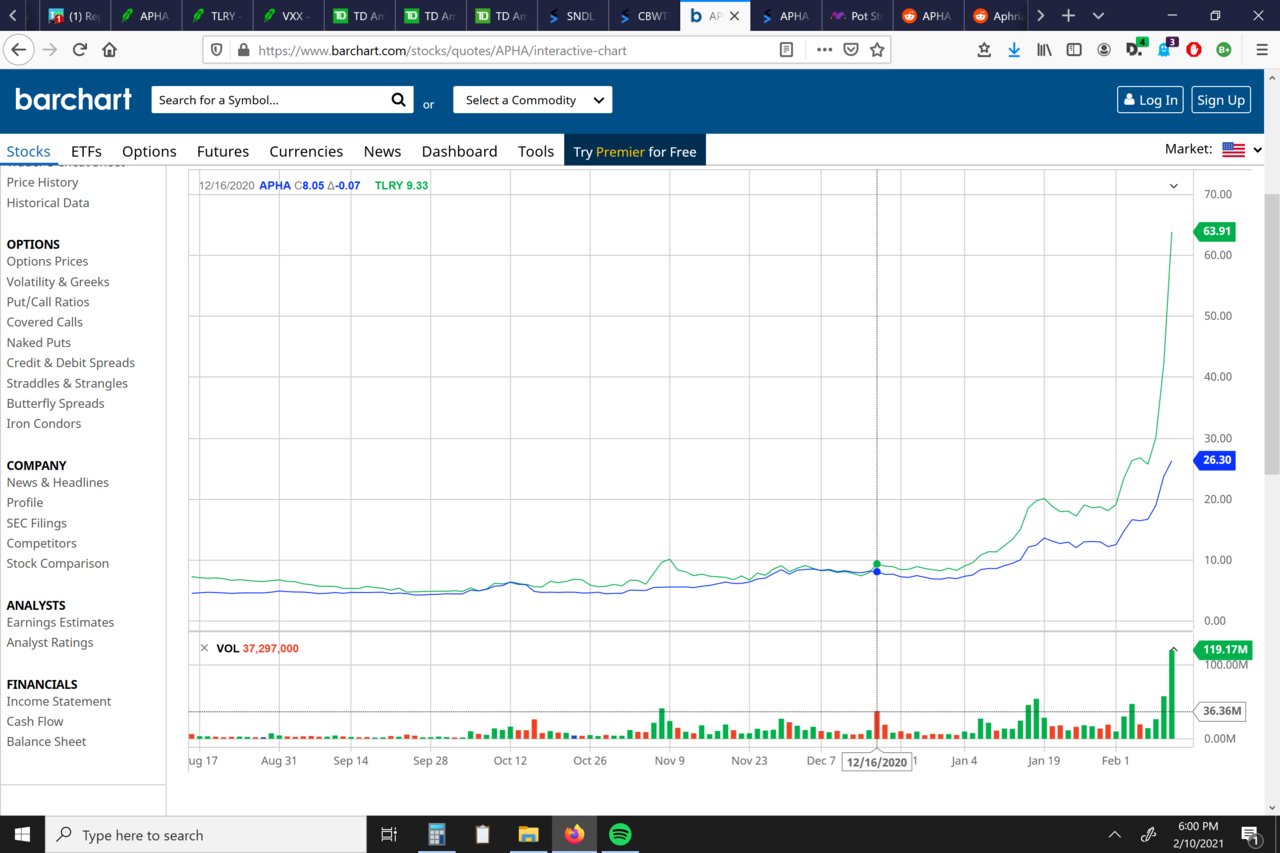List all tabs dropdown arrow
Screen dimensions: 1280x853
click(1098, 15)
